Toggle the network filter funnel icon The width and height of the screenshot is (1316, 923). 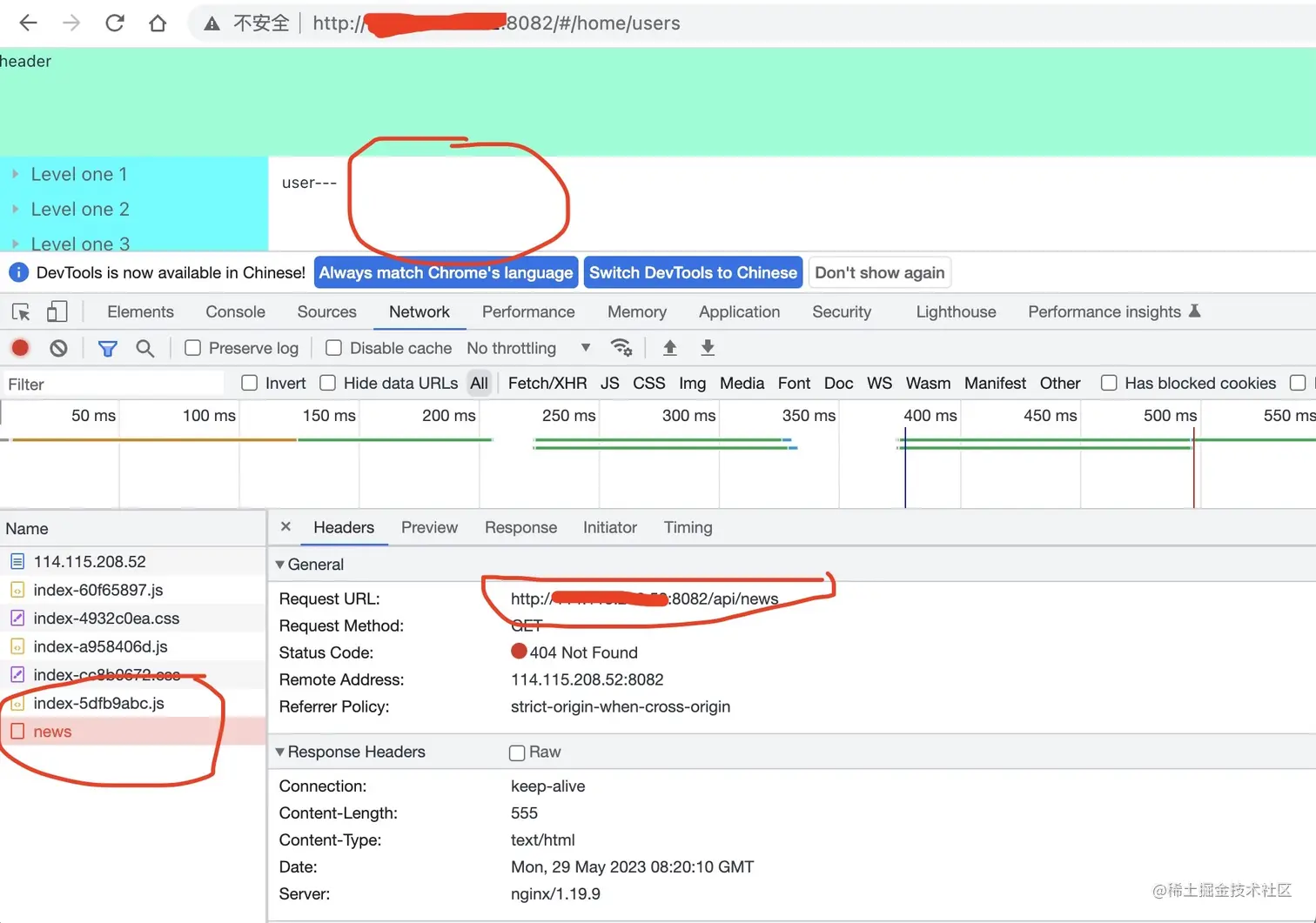(108, 349)
